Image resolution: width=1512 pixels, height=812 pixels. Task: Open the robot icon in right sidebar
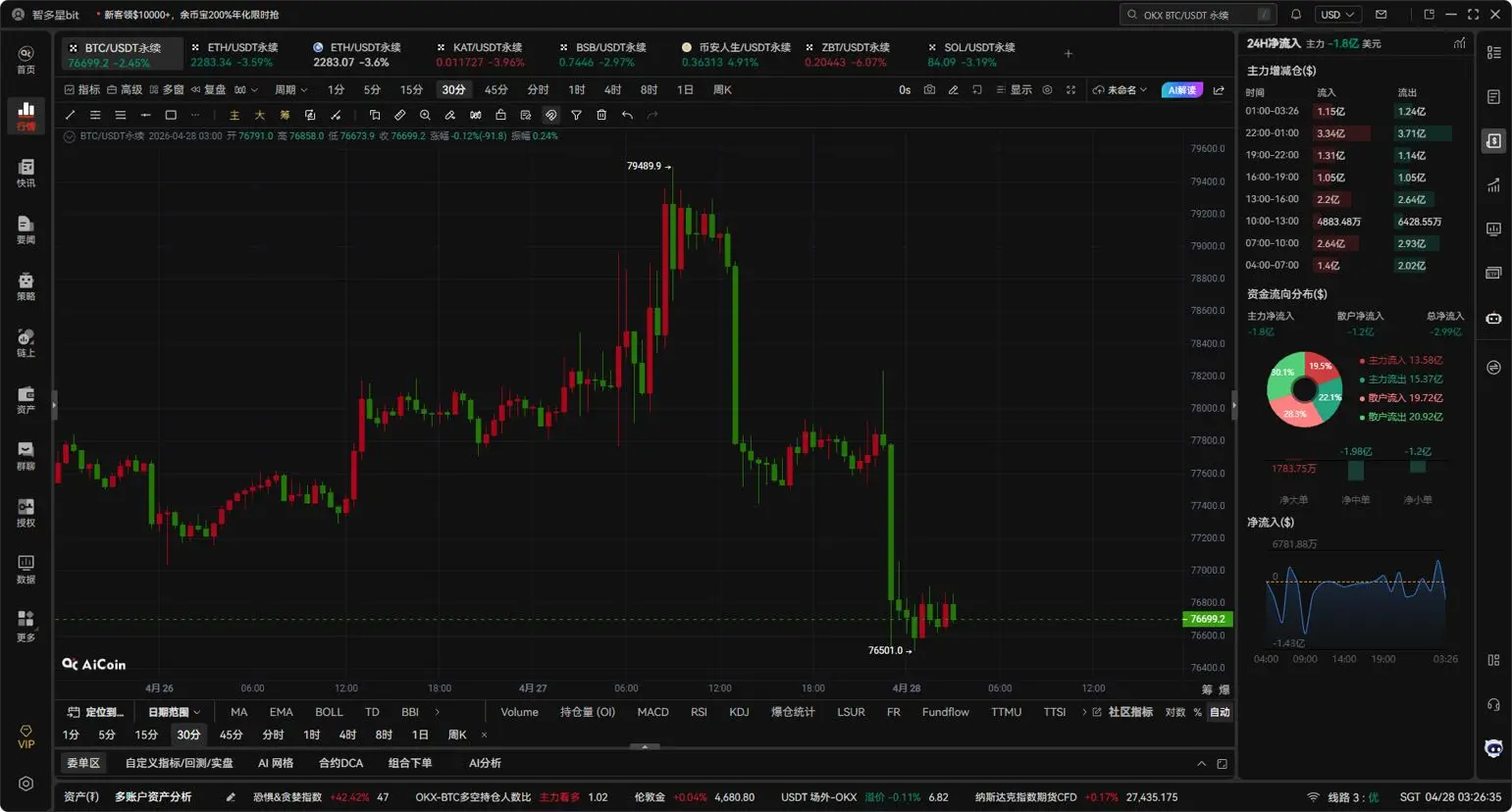coord(1493,319)
